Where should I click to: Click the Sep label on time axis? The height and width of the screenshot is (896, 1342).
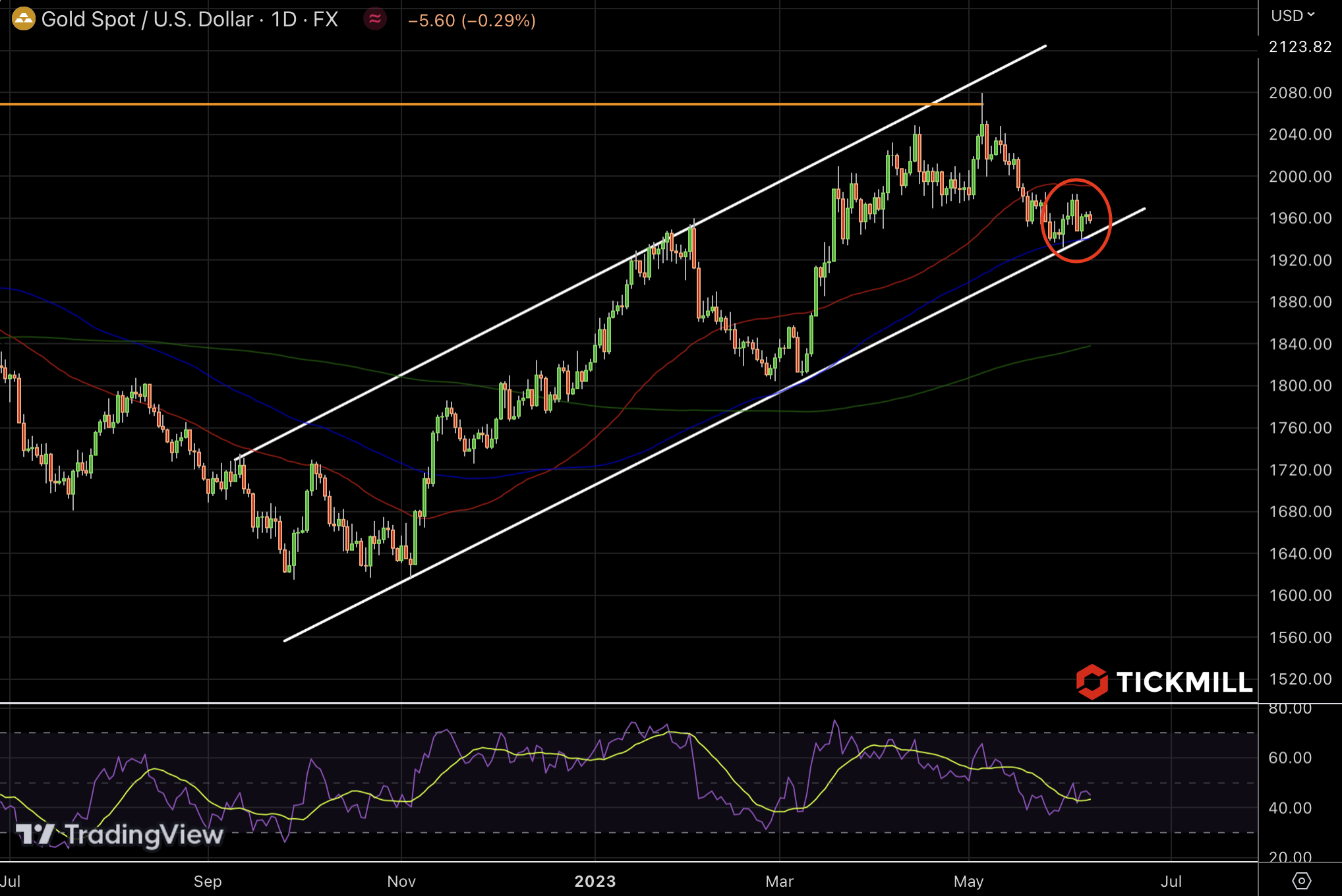(x=208, y=881)
